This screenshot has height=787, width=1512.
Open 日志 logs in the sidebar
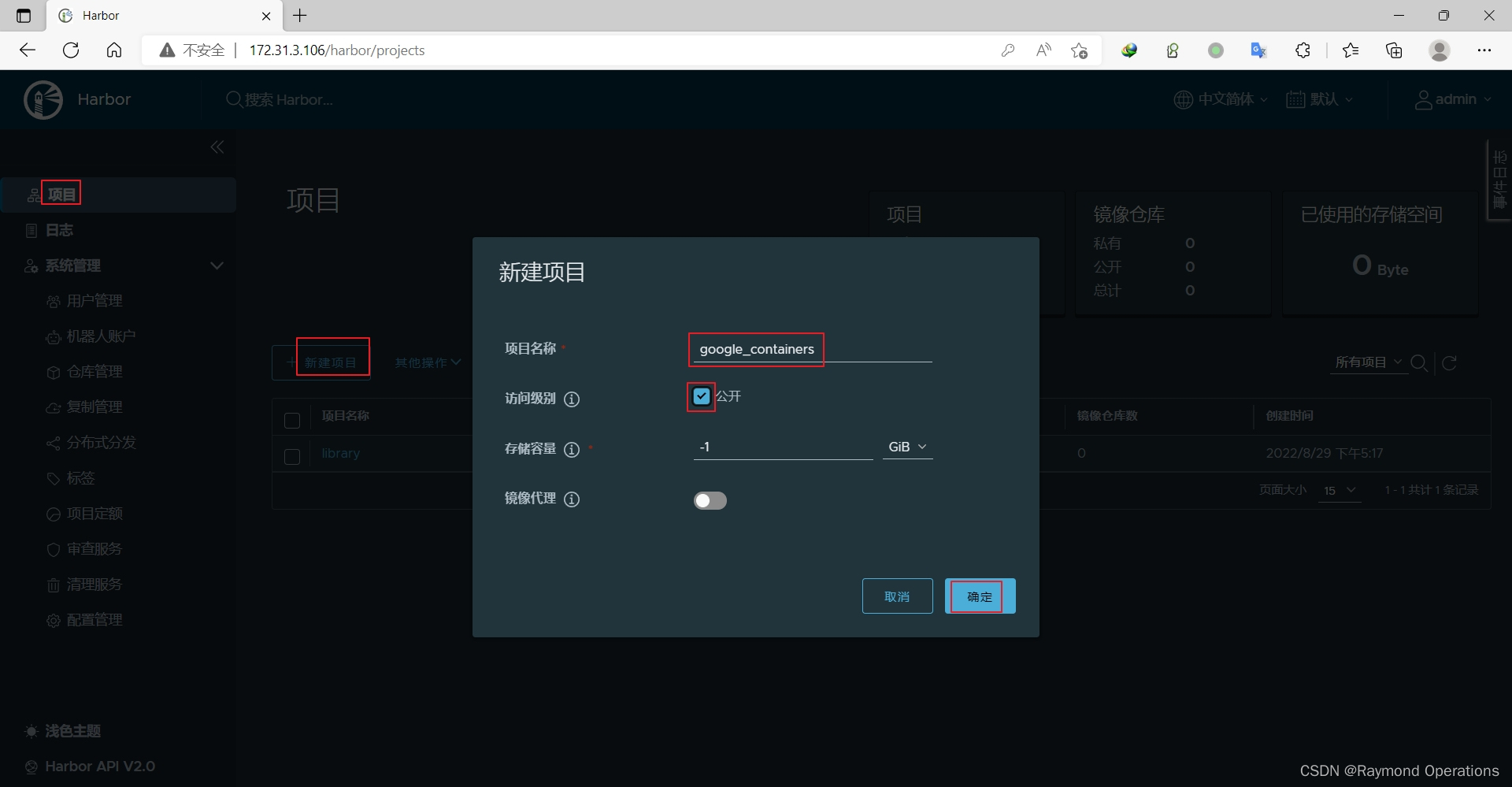(x=59, y=230)
